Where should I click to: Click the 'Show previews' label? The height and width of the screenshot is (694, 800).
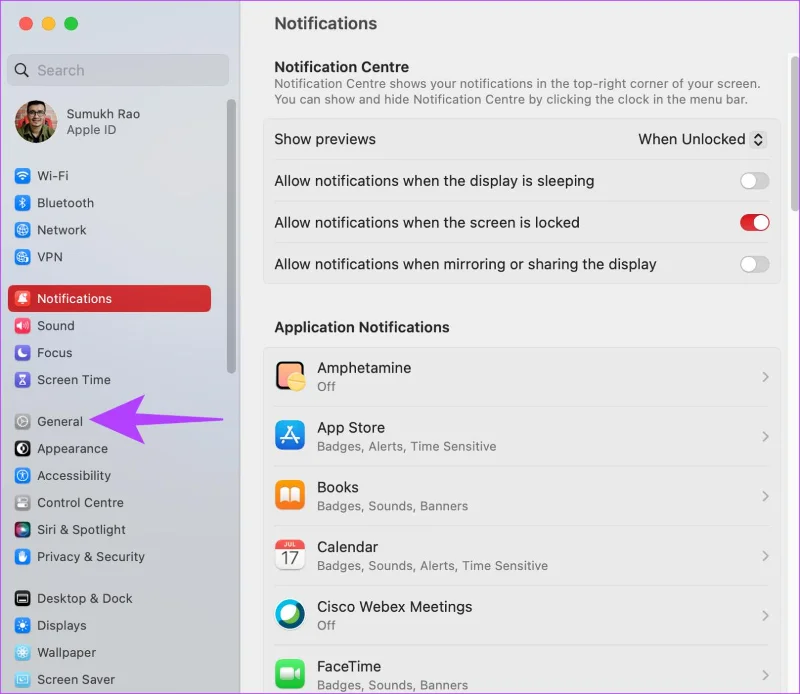(x=325, y=139)
